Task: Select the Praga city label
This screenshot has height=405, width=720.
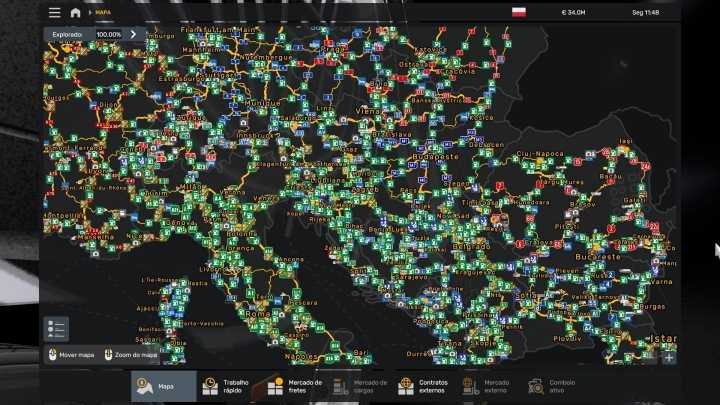Action: pyautogui.click(x=334, y=49)
